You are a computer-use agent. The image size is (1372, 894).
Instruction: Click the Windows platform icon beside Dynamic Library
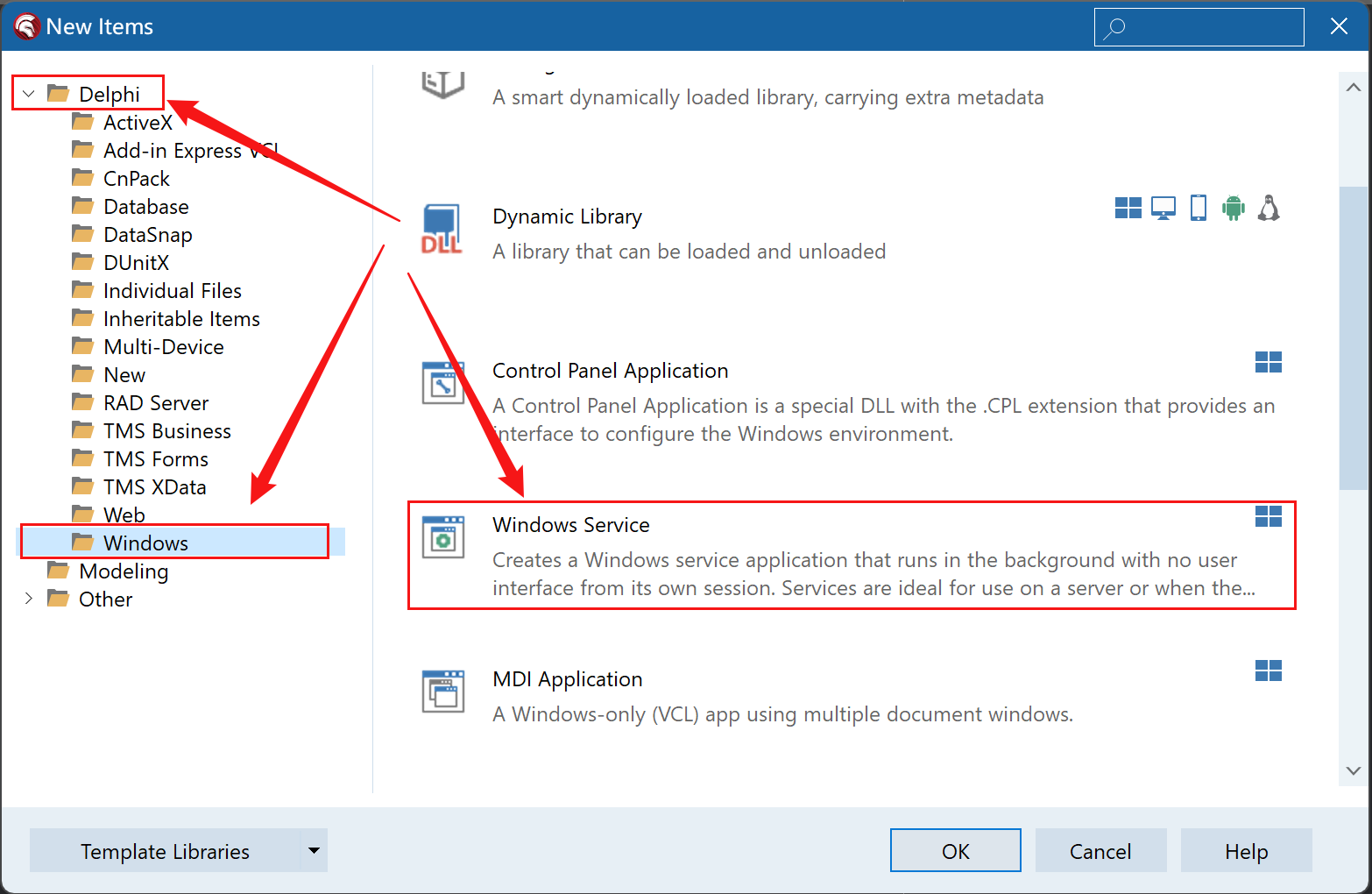pos(1128,208)
